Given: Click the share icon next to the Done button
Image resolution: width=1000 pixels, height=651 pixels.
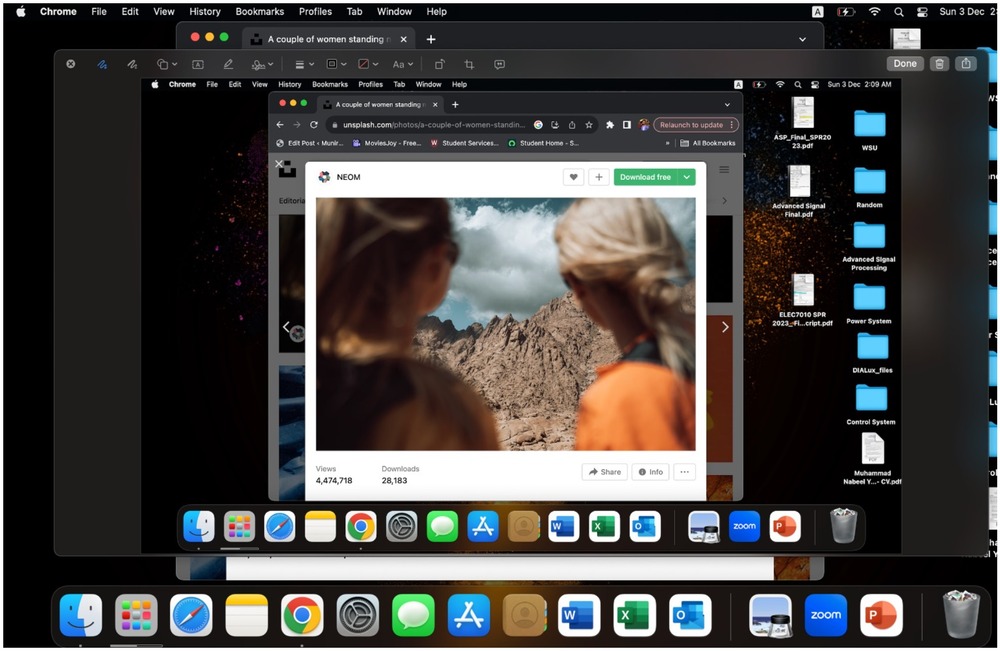Looking at the screenshot, I should point(966,64).
